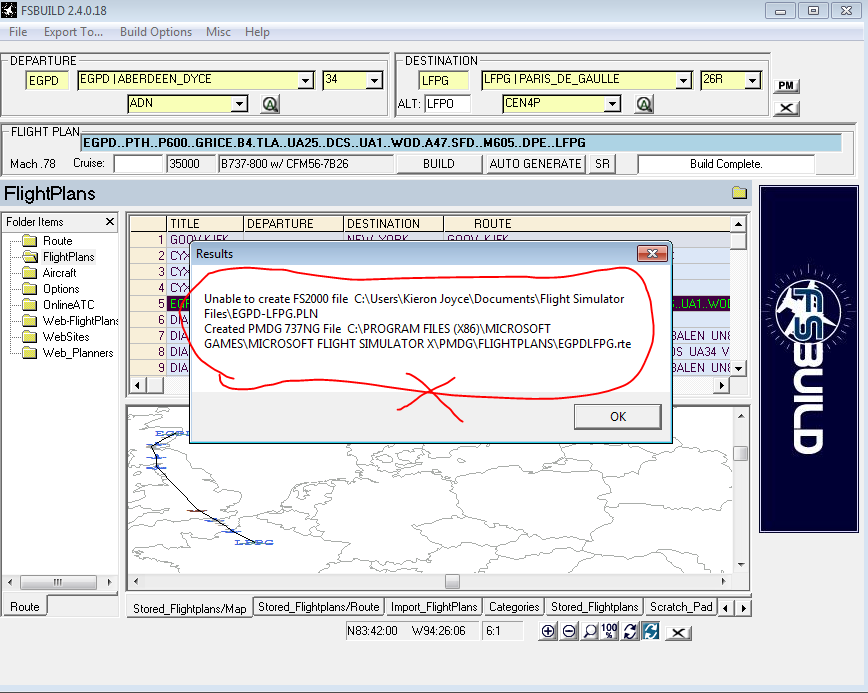Viewport: 868px width, 693px height.
Task: Switch to Categories tab
Action: tap(514, 607)
